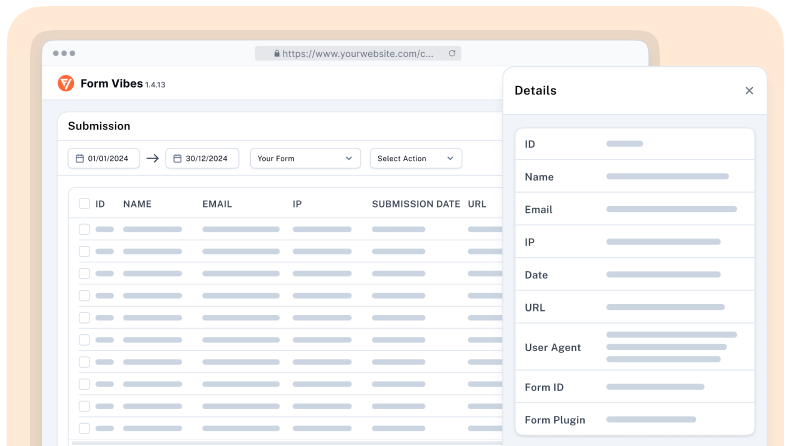Check the second submission row checkbox
The image size is (790, 446).
pos(84,251)
